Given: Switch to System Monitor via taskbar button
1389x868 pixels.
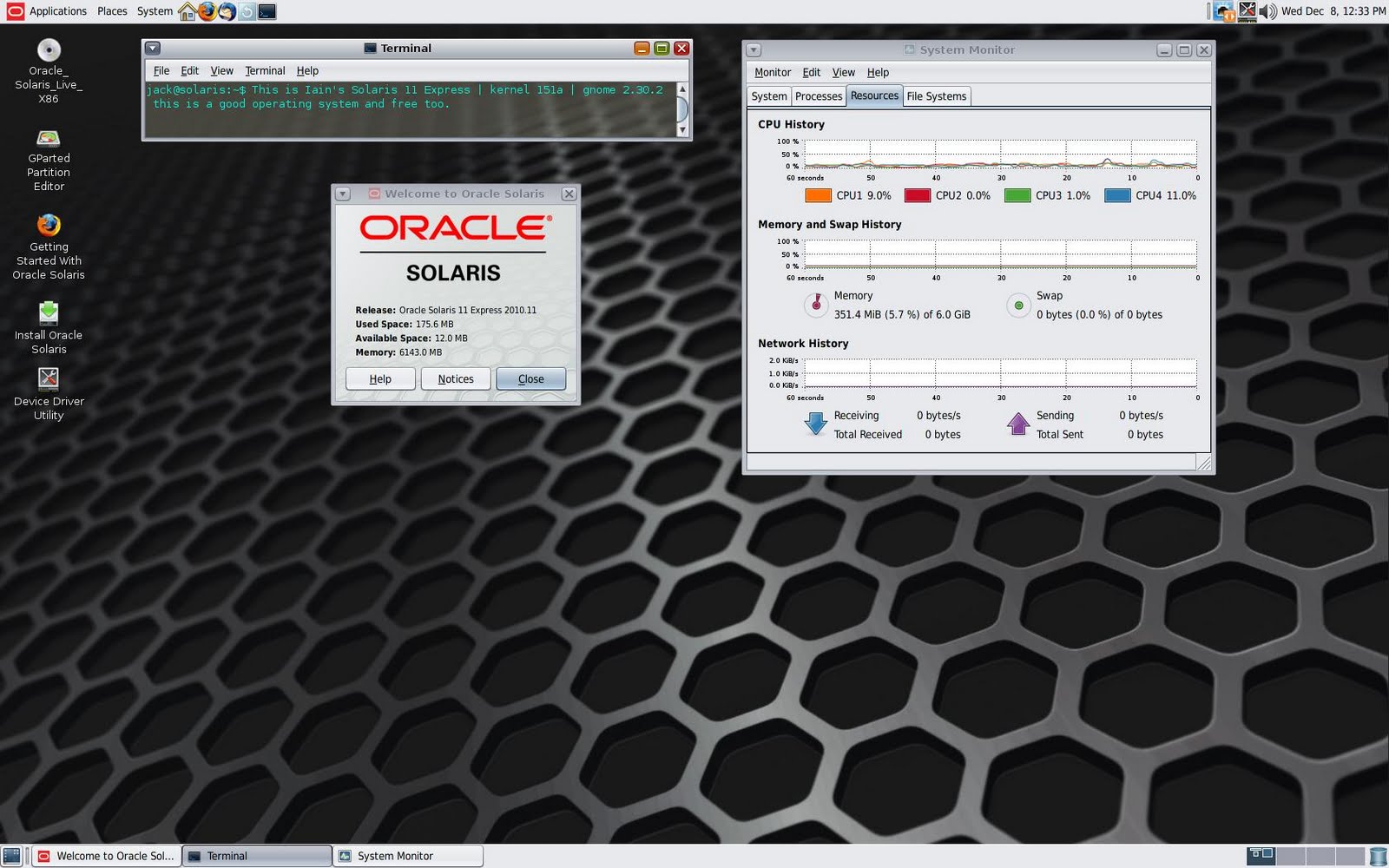Looking at the screenshot, I should coord(408,856).
